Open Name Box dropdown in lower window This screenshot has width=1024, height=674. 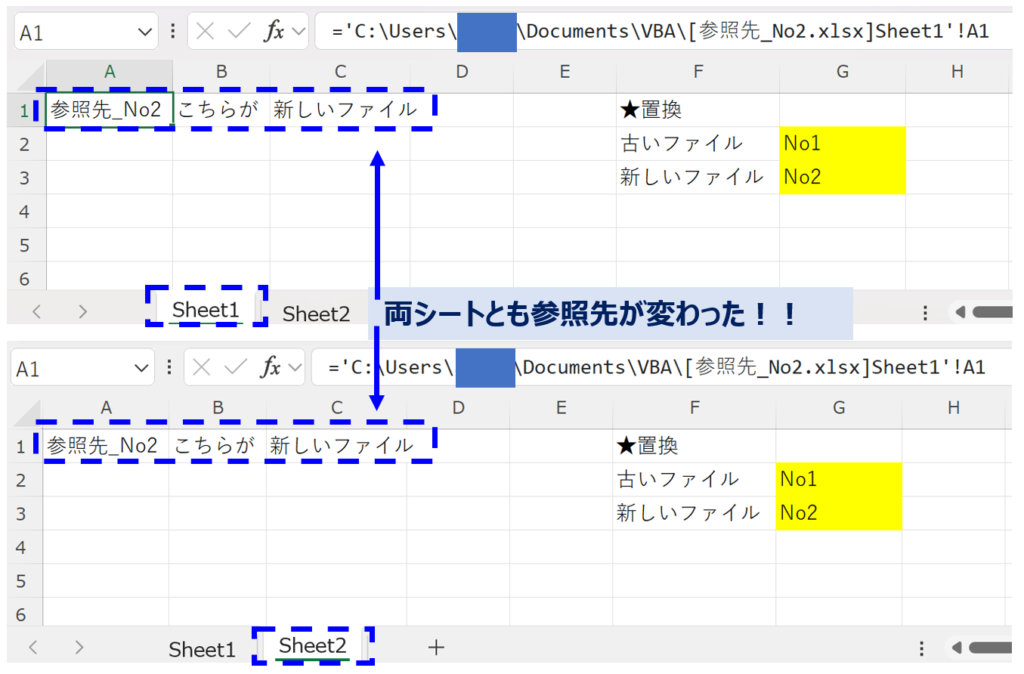click(140, 368)
